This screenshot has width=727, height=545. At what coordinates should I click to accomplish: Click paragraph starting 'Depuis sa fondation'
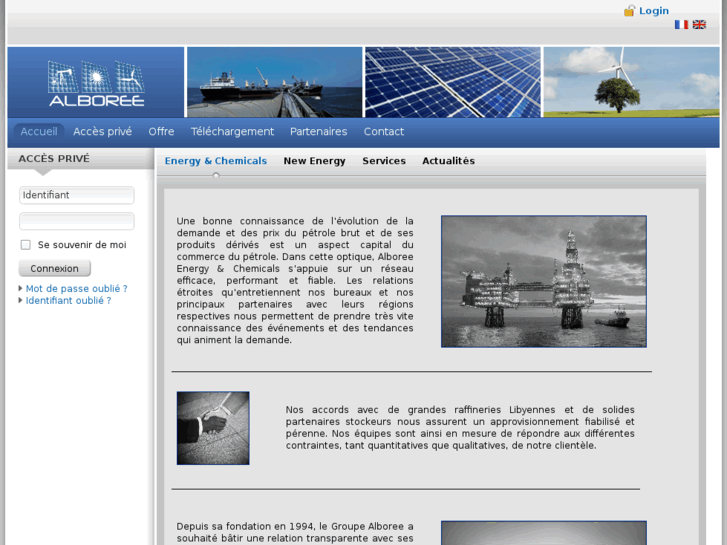[295, 533]
